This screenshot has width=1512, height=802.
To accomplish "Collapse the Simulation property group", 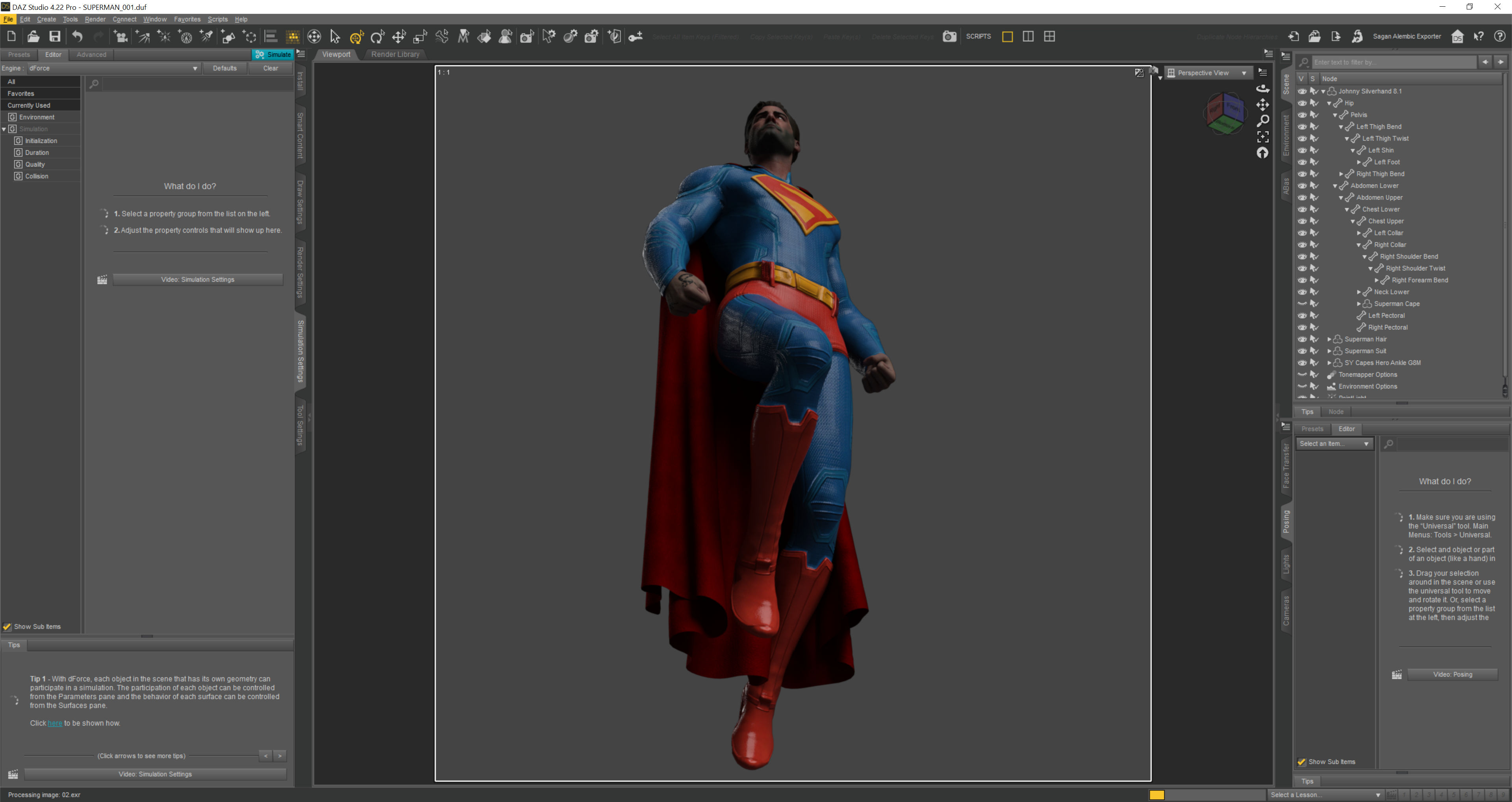I will 4,129.
